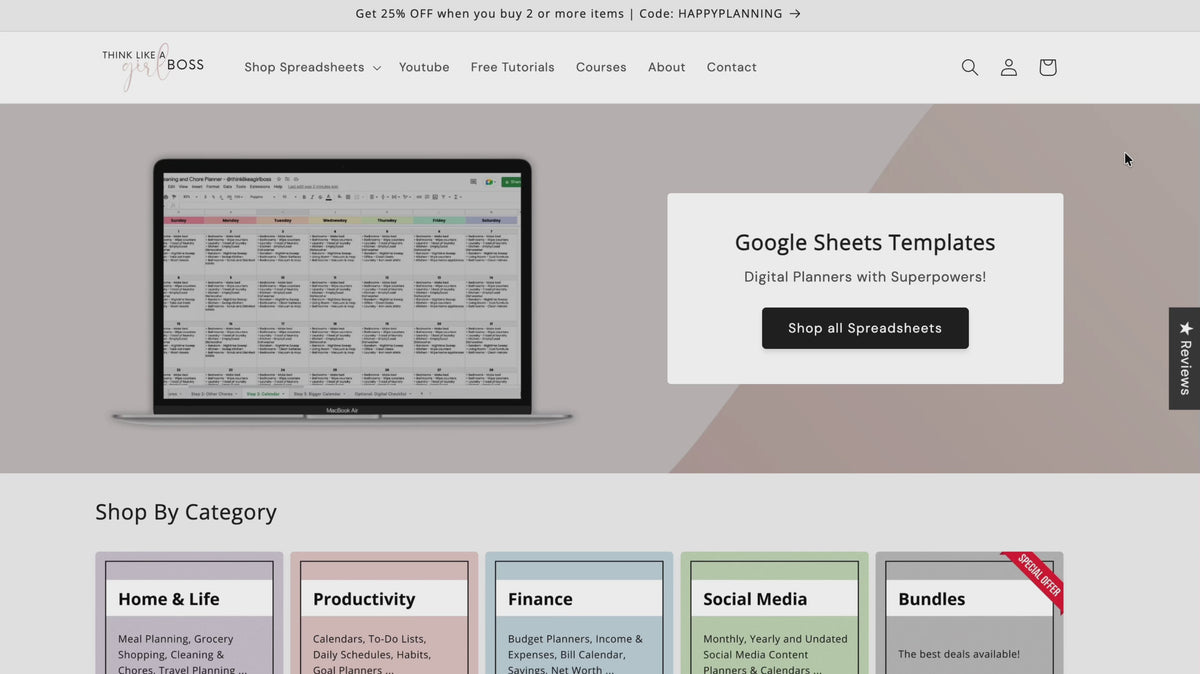Expand the Shop Spreadsheets dropdown chevron
Image resolution: width=1200 pixels, height=674 pixels.
377,68
